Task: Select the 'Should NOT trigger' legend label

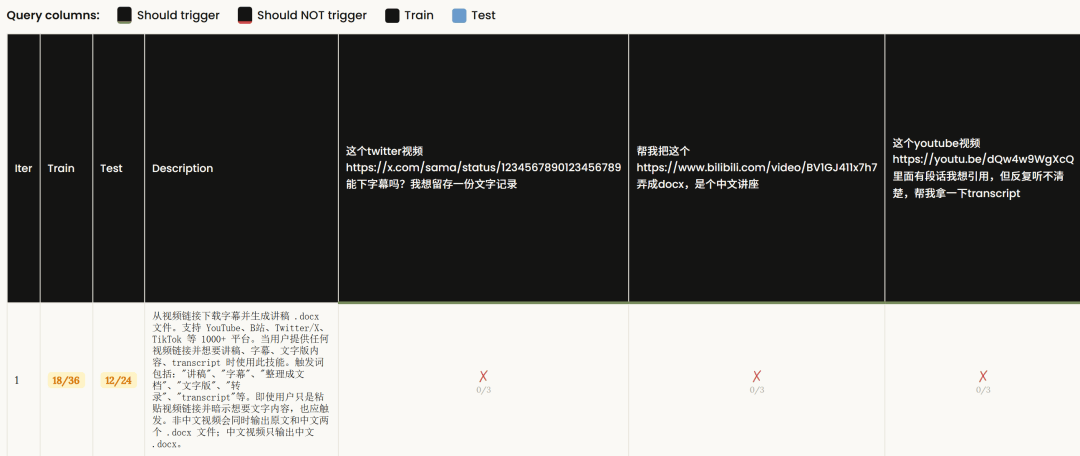Action: tap(311, 16)
